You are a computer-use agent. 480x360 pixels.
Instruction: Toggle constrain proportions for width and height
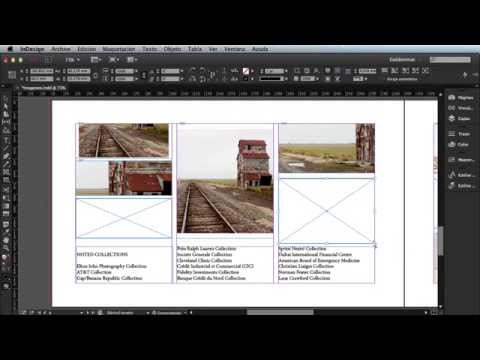pos(95,75)
